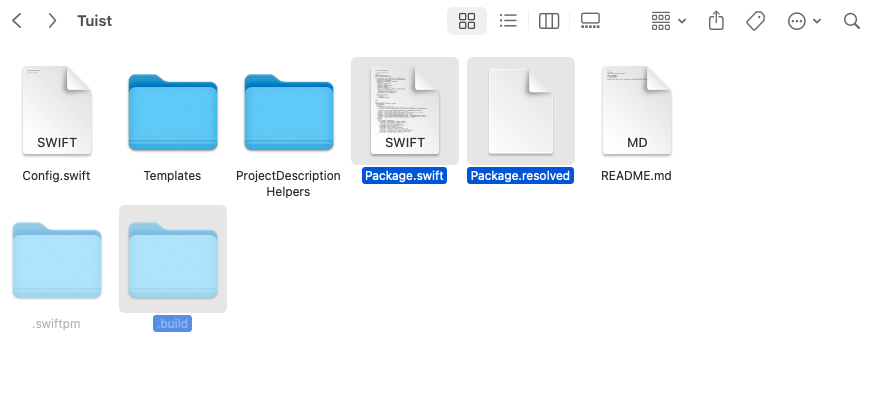Go forward with the right chevron
Screen dimensions: 875x400
[52, 21]
